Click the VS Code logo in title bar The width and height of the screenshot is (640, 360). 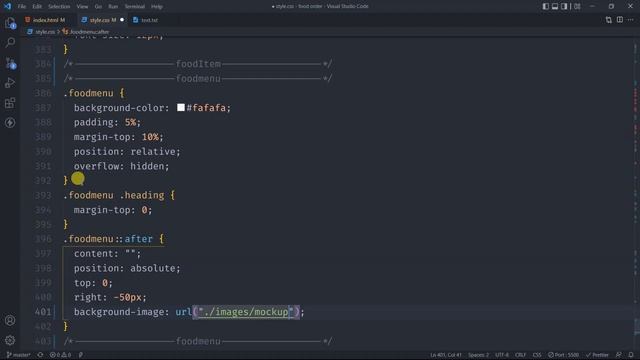(7, 7)
